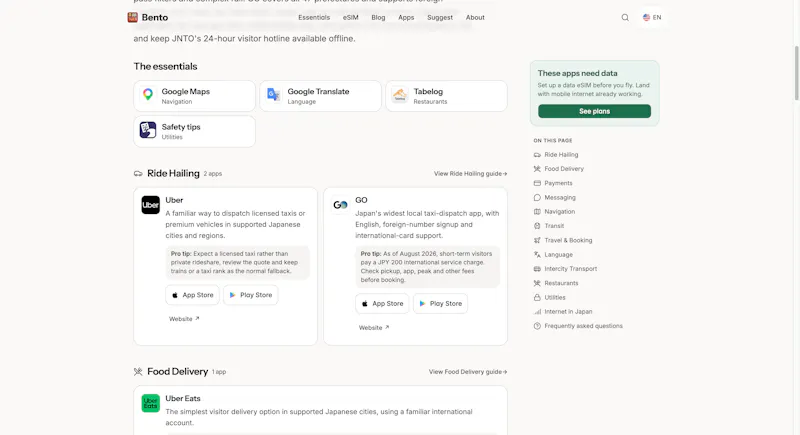Click the page vertical scrollbar thumb
The width and height of the screenshot is (800, 435).
click(x=796, y=72)
